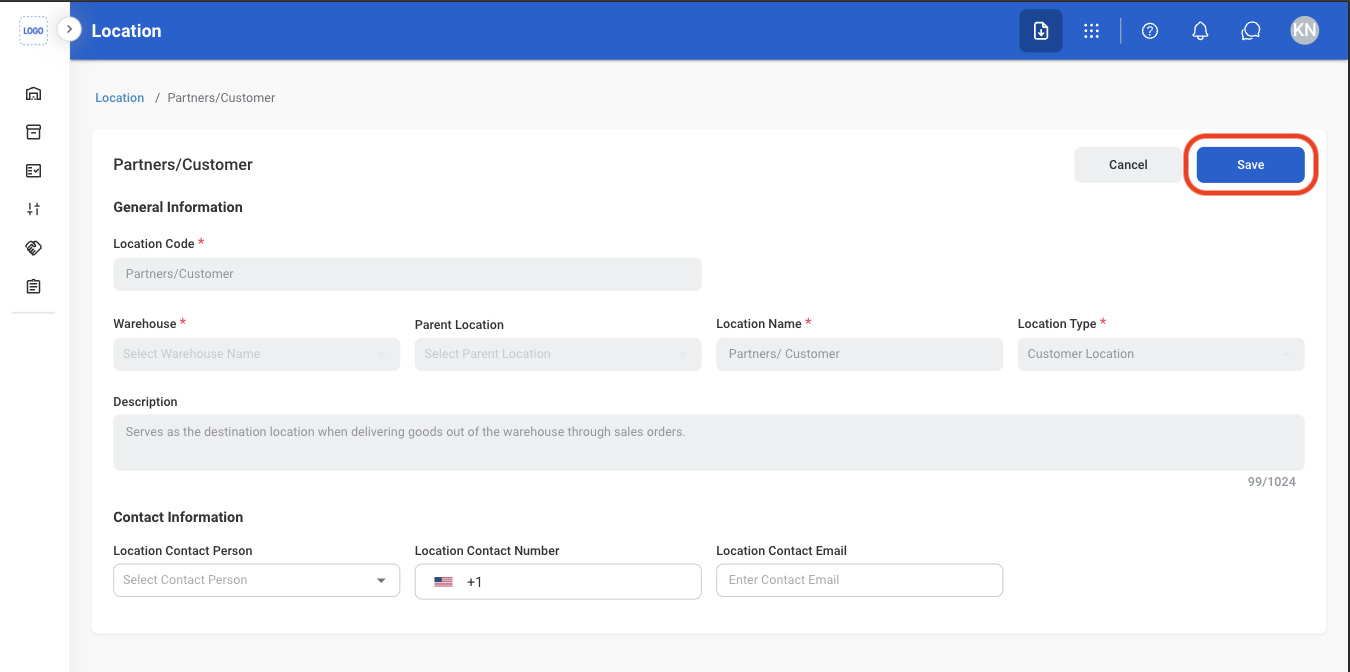Open Select Contact Person dropdown
Image resolution: width=1350 pixels, height=672 pixels.
(x=256, y=580)
